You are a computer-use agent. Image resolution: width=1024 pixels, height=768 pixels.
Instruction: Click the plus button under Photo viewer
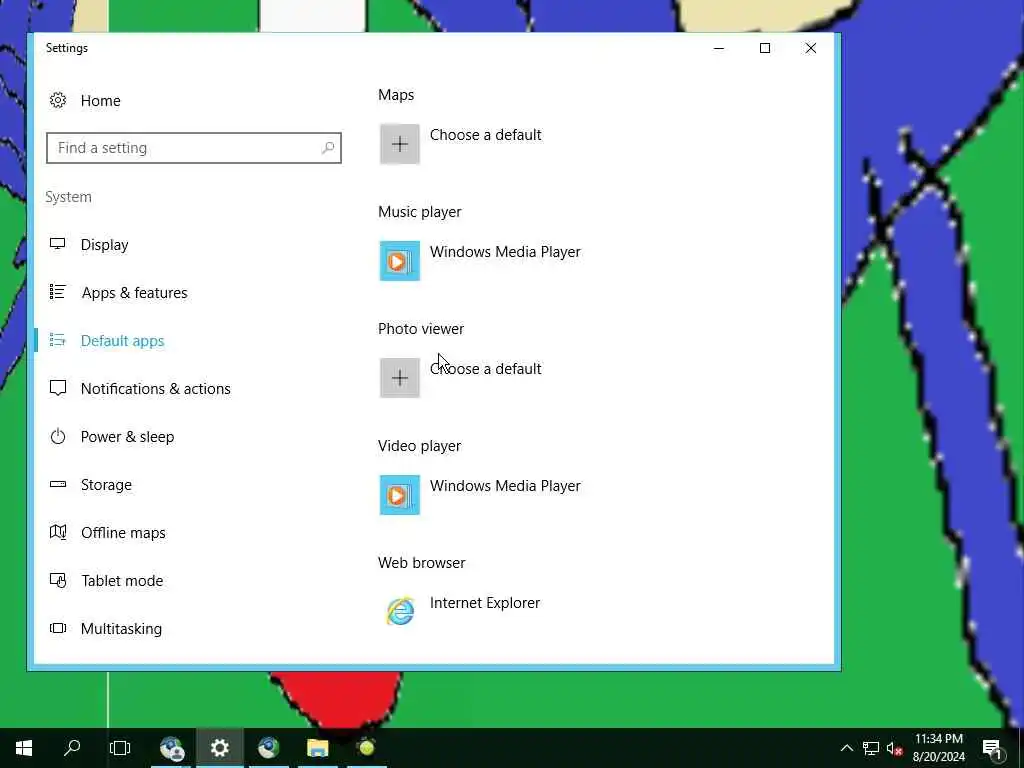point(400,378)
